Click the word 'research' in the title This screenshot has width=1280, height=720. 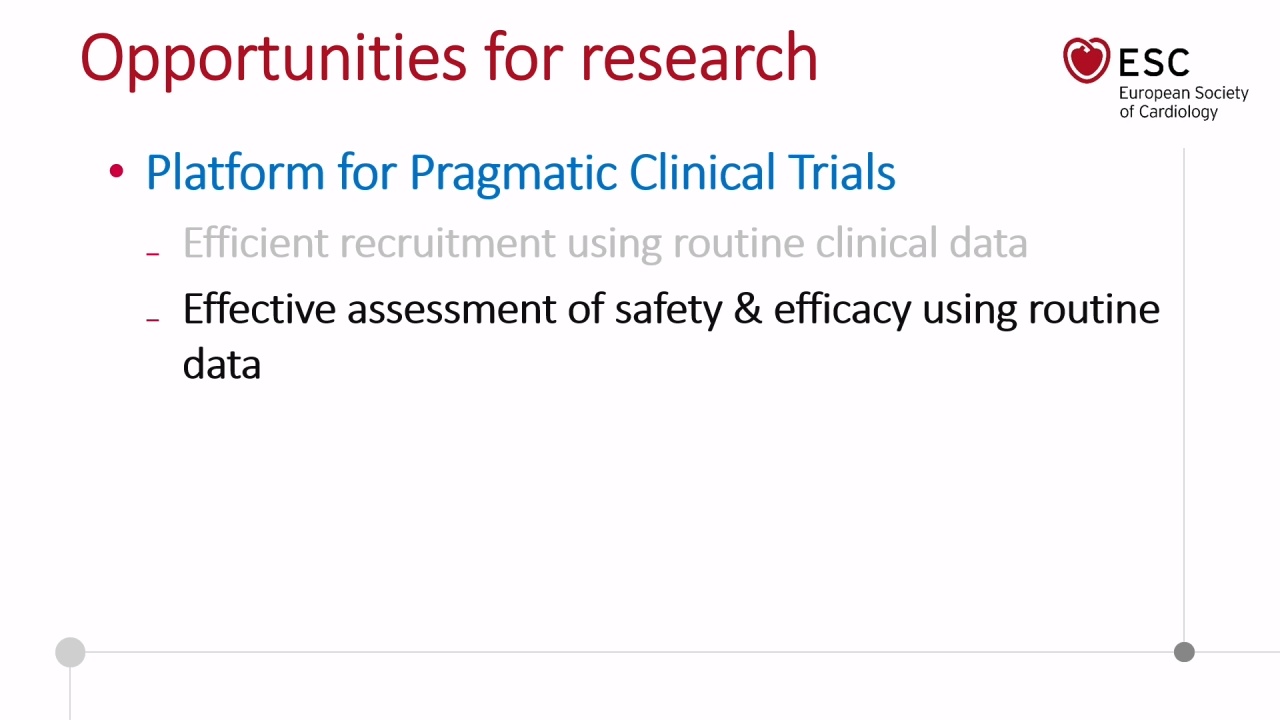699,58
